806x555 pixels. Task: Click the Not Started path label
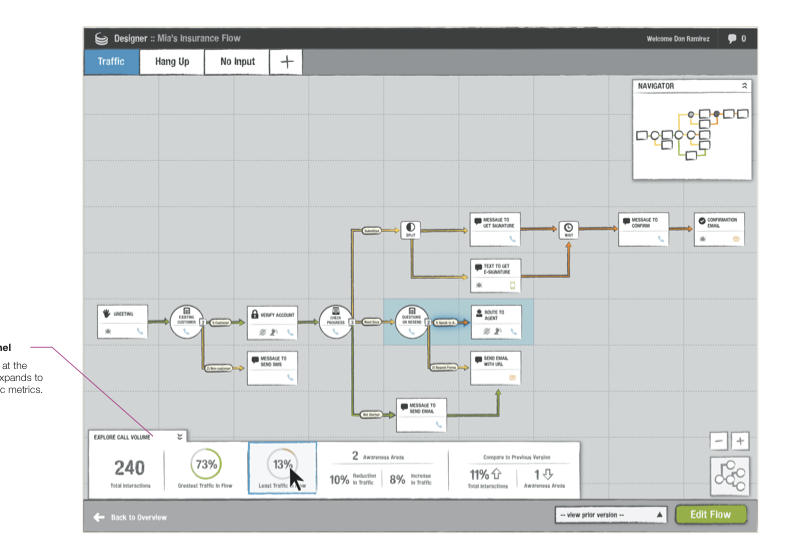pyautogui.click(x=371, y=414)
